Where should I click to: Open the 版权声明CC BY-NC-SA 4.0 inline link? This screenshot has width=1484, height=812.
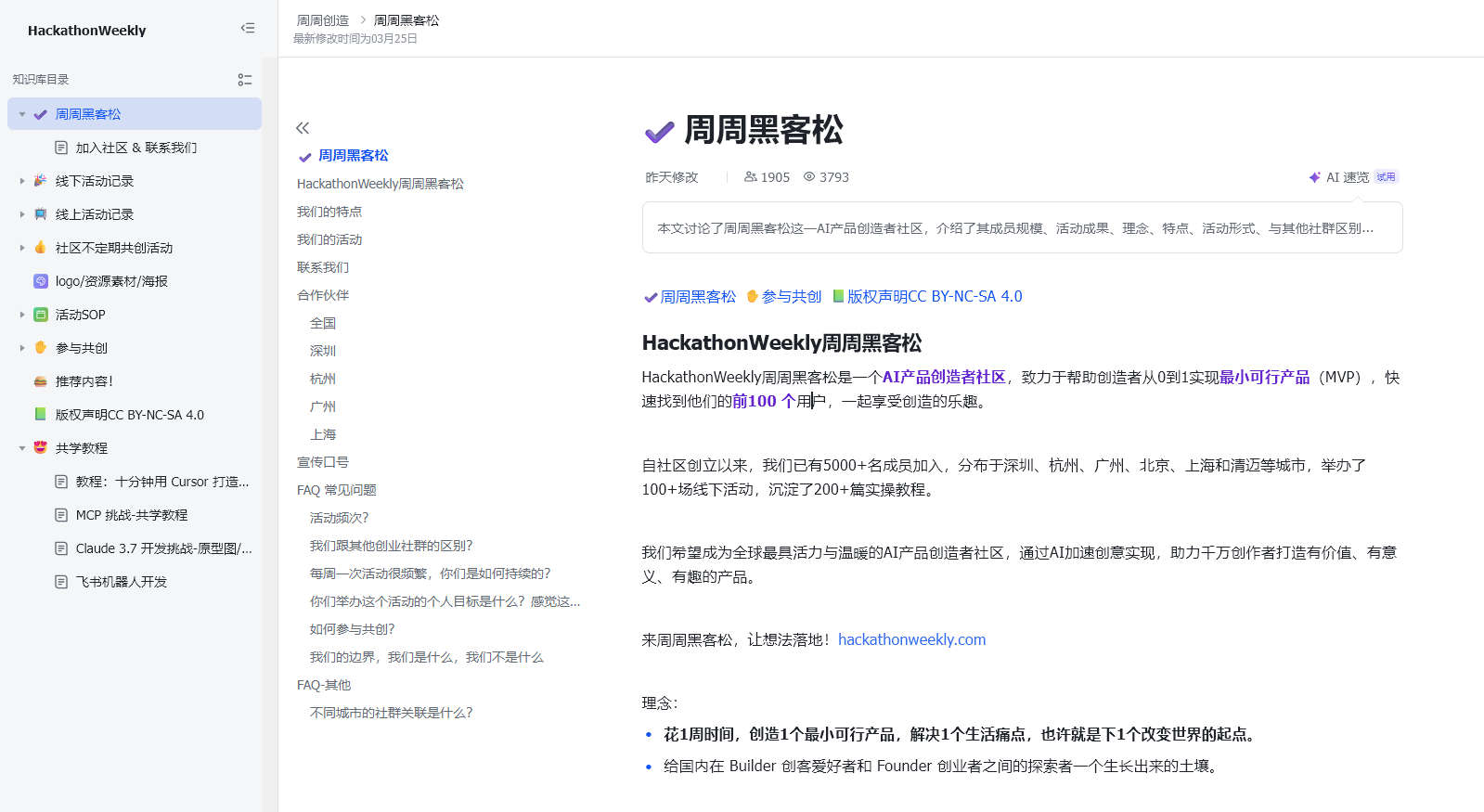(x=926, y=297)
